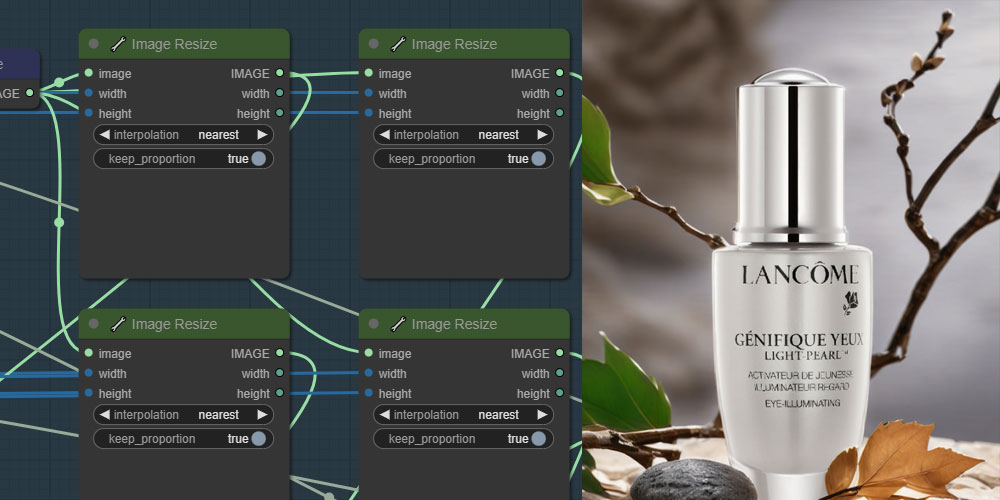Screen dimensions: 1000x500
Task: Click the width output port on top-right node
Action: pos(559,93)
